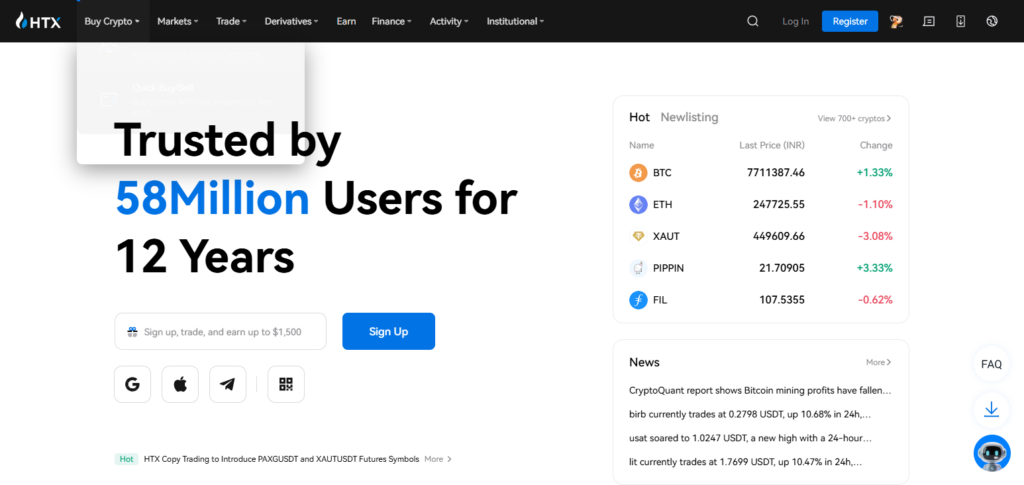
Task: Click the Name column header
Action: tap(641, 146)
